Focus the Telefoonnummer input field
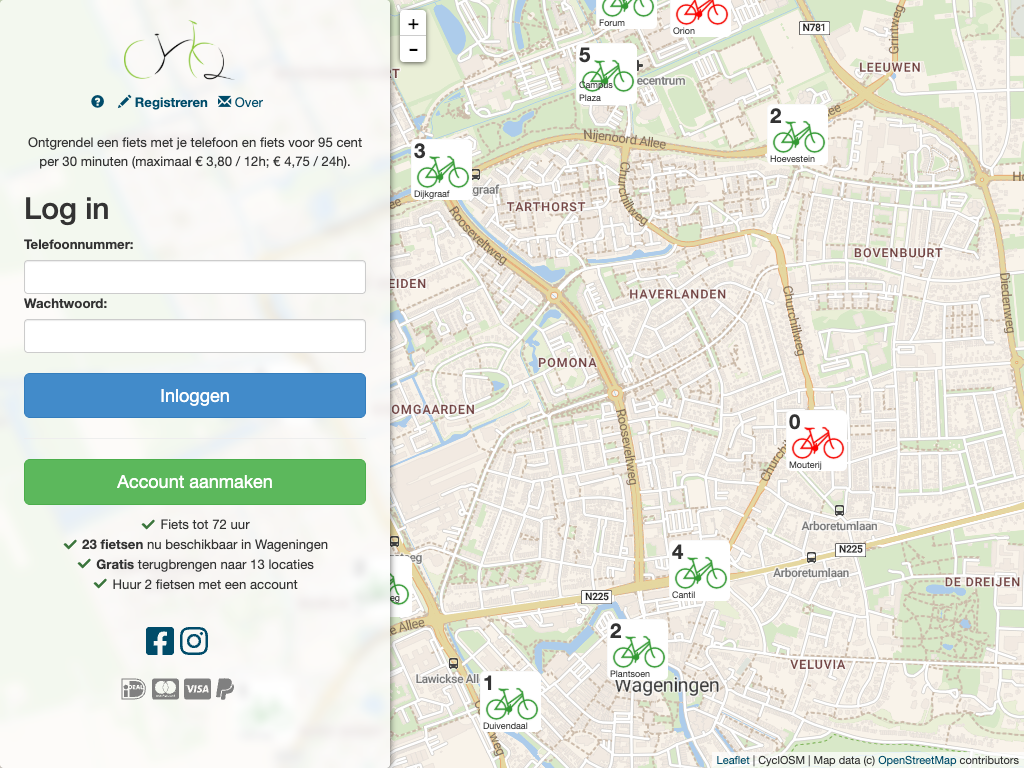This screenshot has width=1024, height=768. pos(195,277)
